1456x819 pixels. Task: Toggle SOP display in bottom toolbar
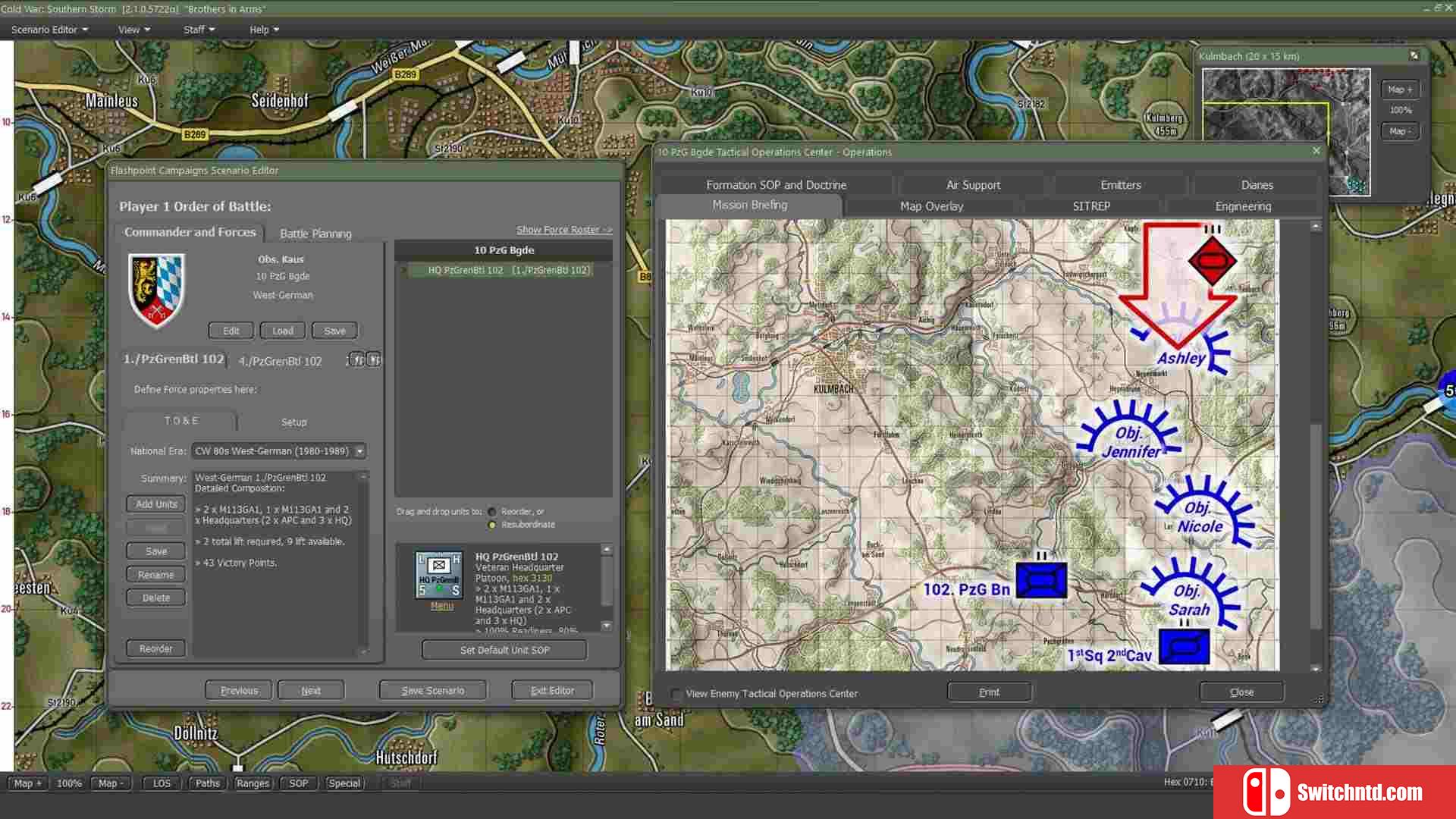[298, 783]
